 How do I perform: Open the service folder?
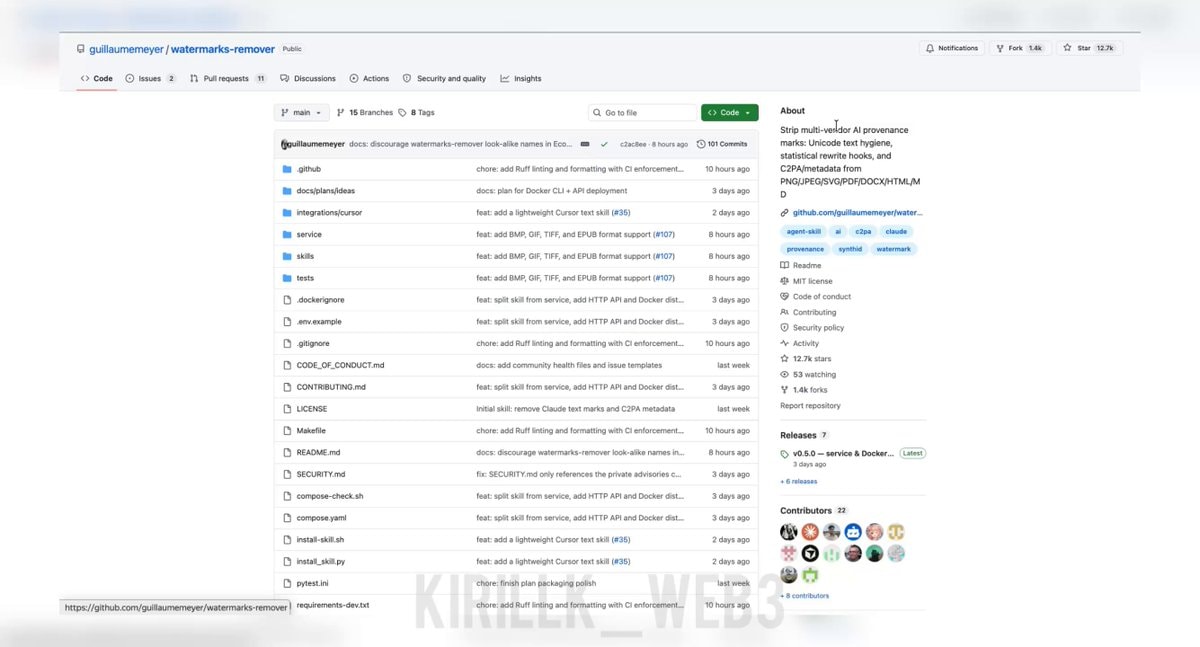[309, 235]
